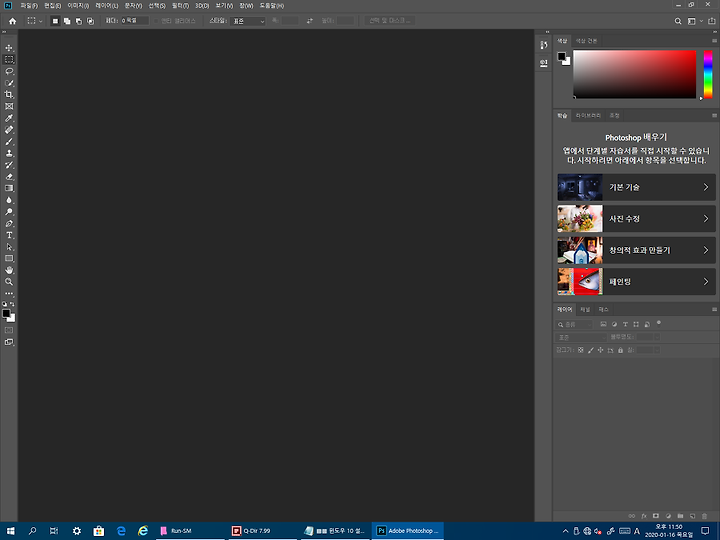
Task: Click the search magnifier icon at top right
Action: point(678,21)
